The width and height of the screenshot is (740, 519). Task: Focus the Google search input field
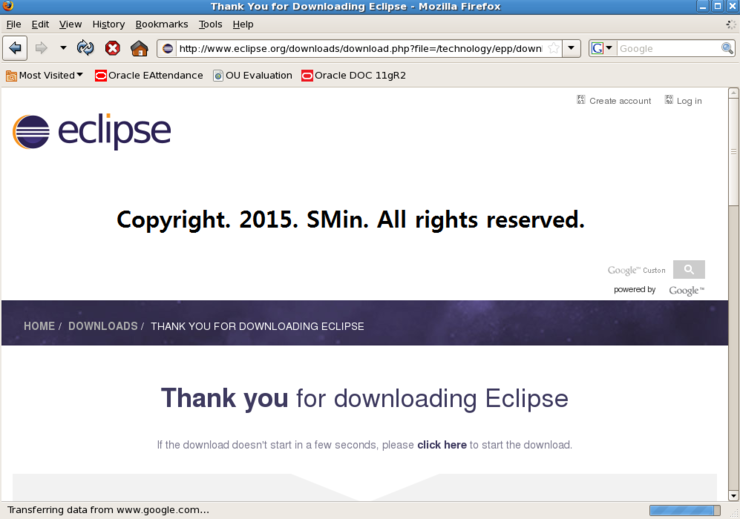pyautogui.click(x=668, y=48)
